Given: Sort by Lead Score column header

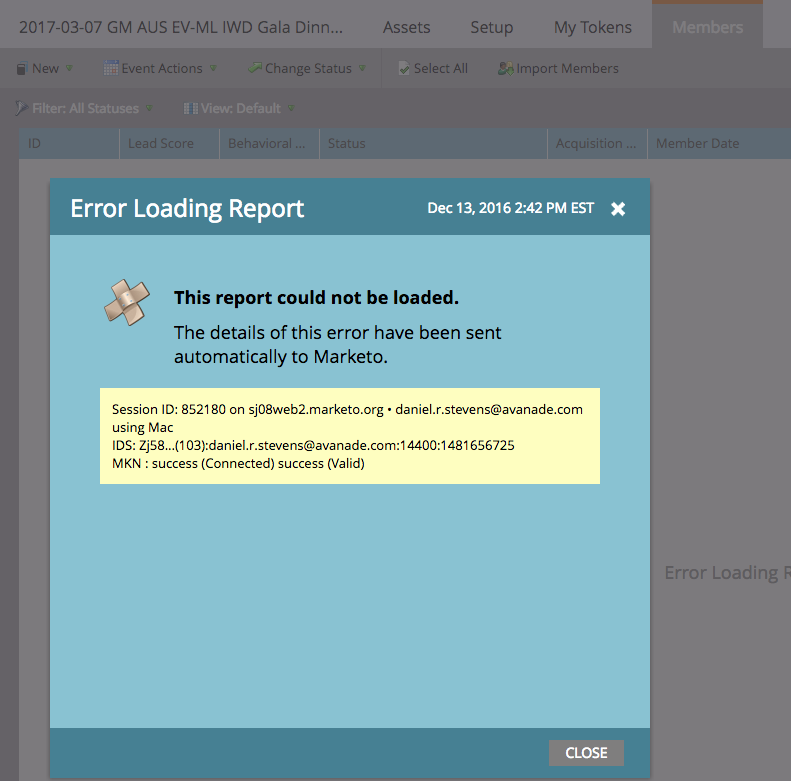Looking at the screenshot, I should tap(170, 144).
